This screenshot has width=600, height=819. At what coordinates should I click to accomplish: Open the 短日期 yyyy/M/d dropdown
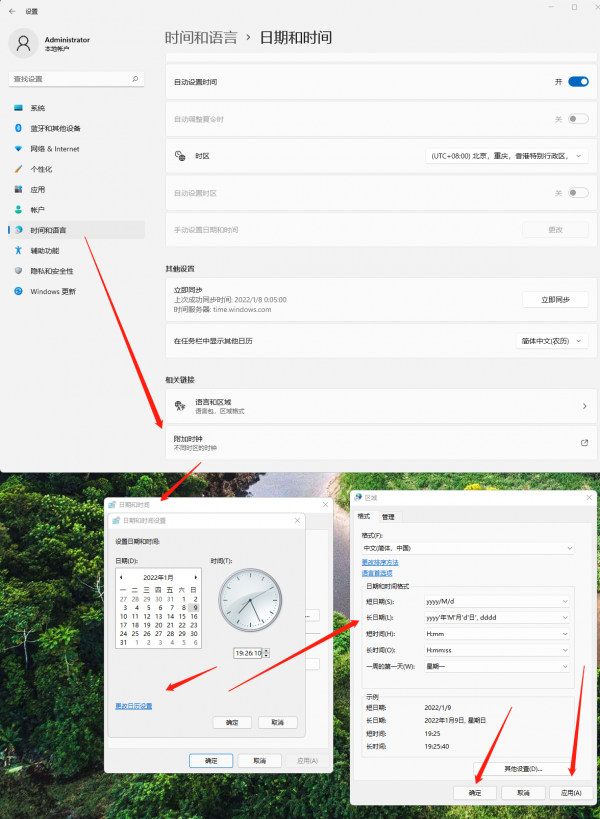tap(497, 601)
